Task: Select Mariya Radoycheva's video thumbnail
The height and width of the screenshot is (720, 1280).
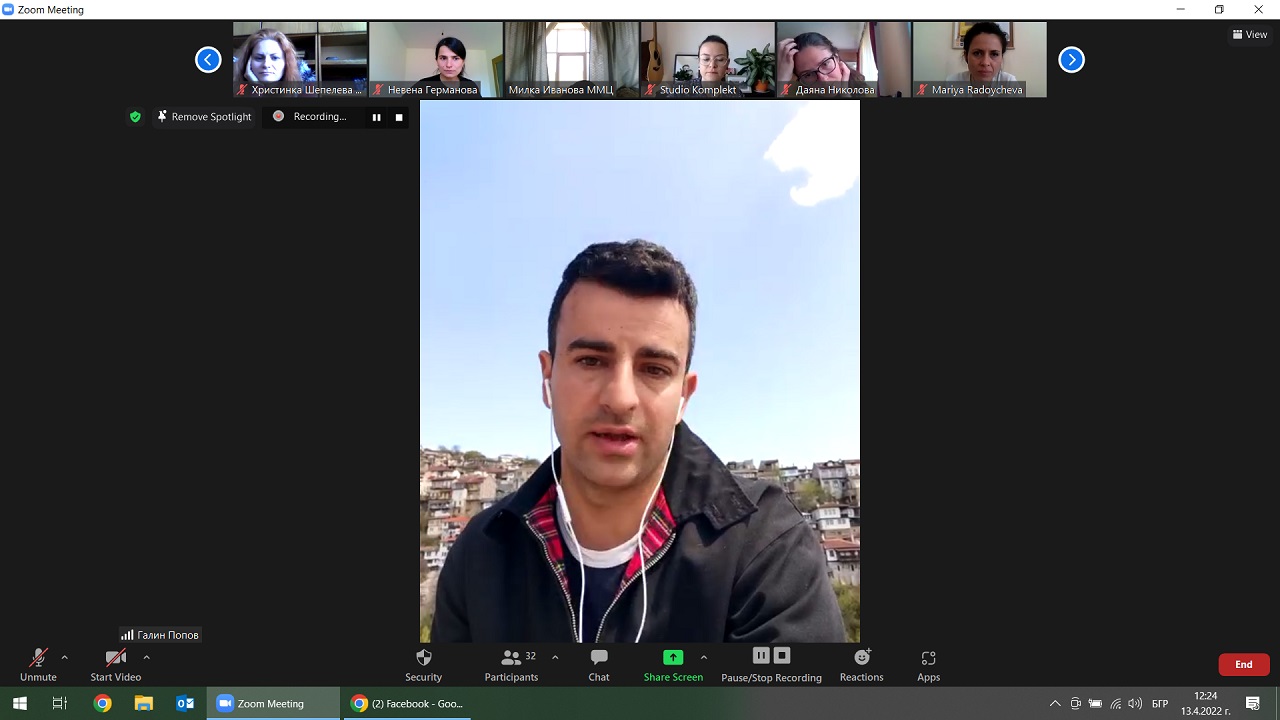Action: click(979, 59)
